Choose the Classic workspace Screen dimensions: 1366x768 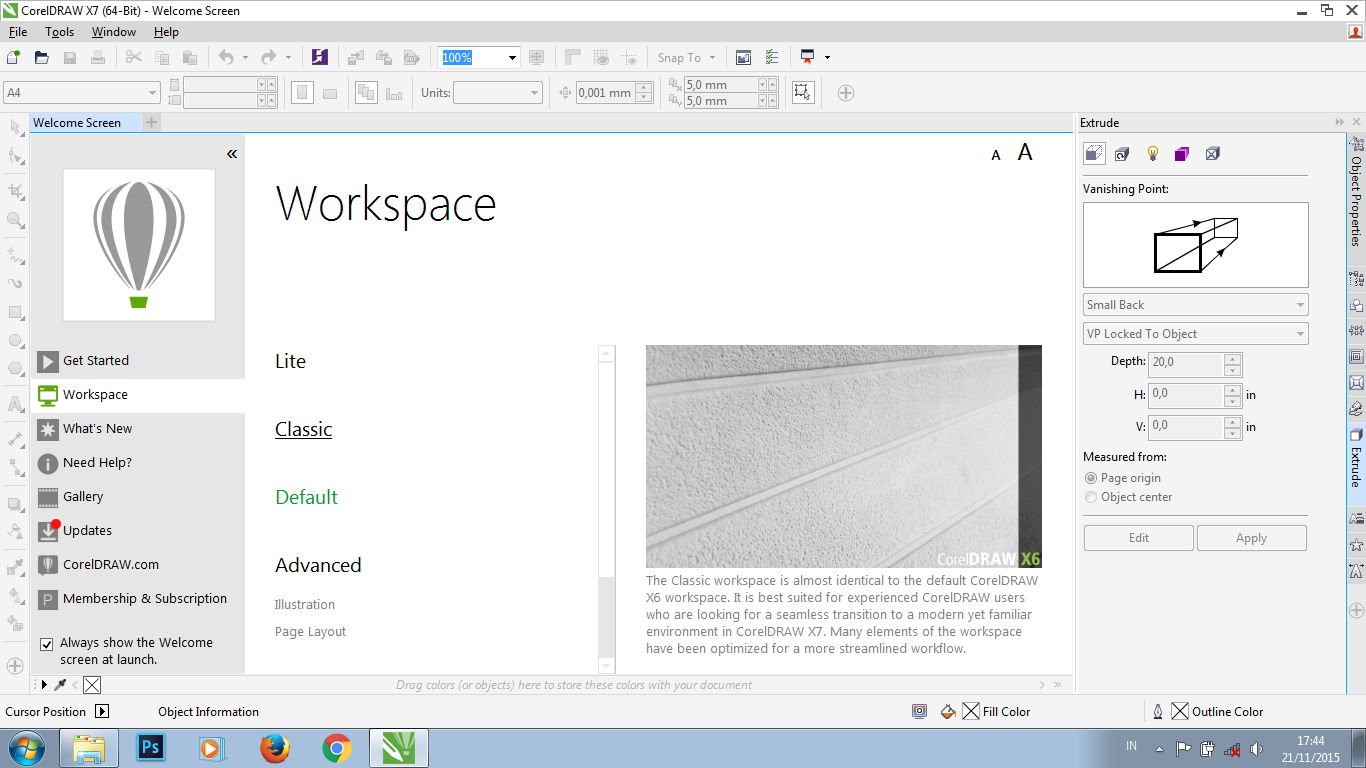click(304, 429)
